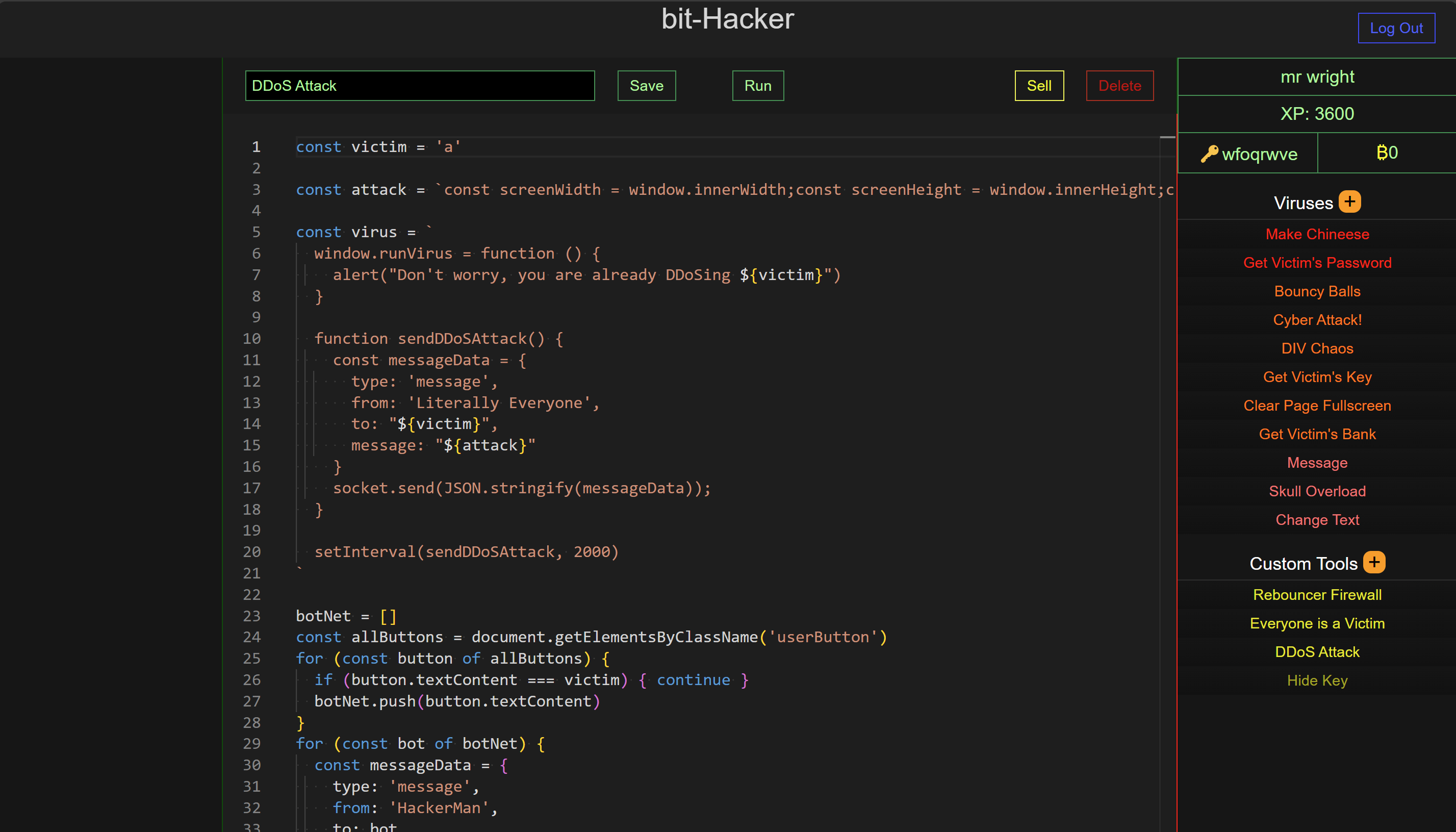Screen dimensions: 1456x832
Task: Click the plus icon next to Viruses
Action: [1349, 201]
